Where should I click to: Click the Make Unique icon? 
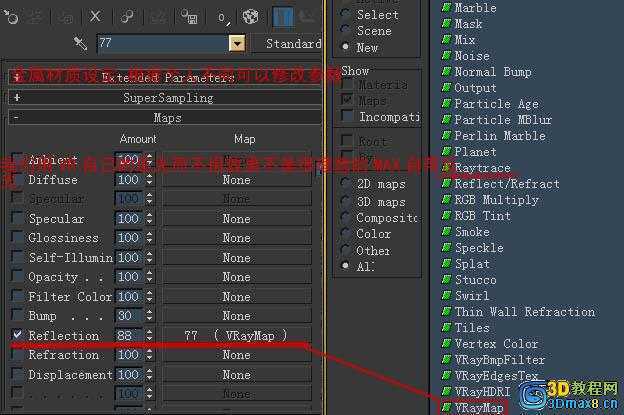tap(158, 17)
